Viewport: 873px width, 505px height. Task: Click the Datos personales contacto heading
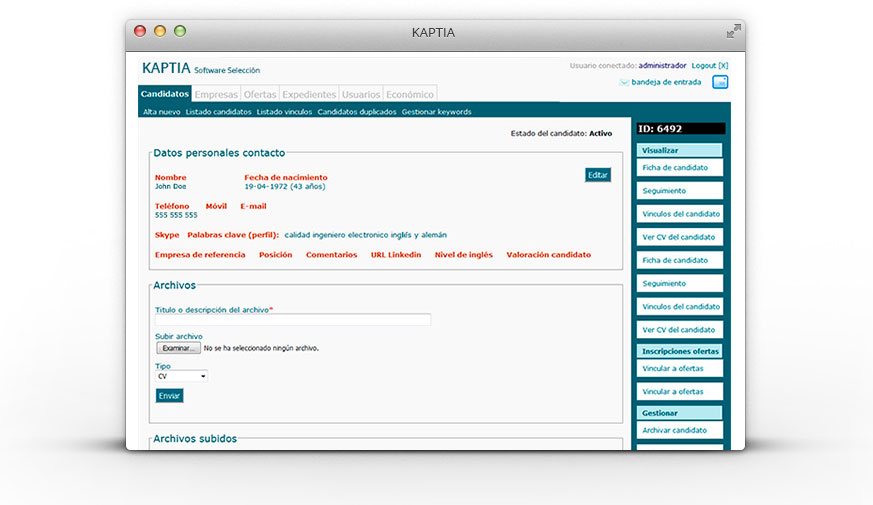219,153
